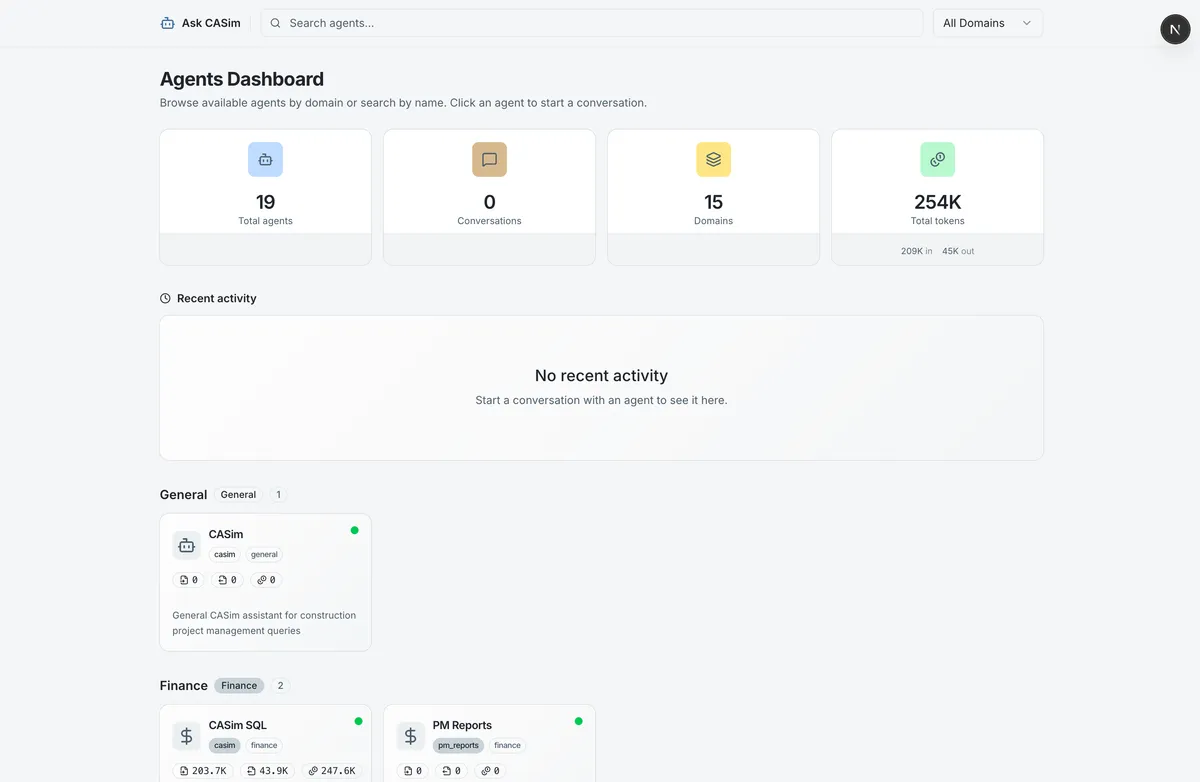Click the Total tokens coins icon
The image size is (1200, 782).
(x=937, y=159)
